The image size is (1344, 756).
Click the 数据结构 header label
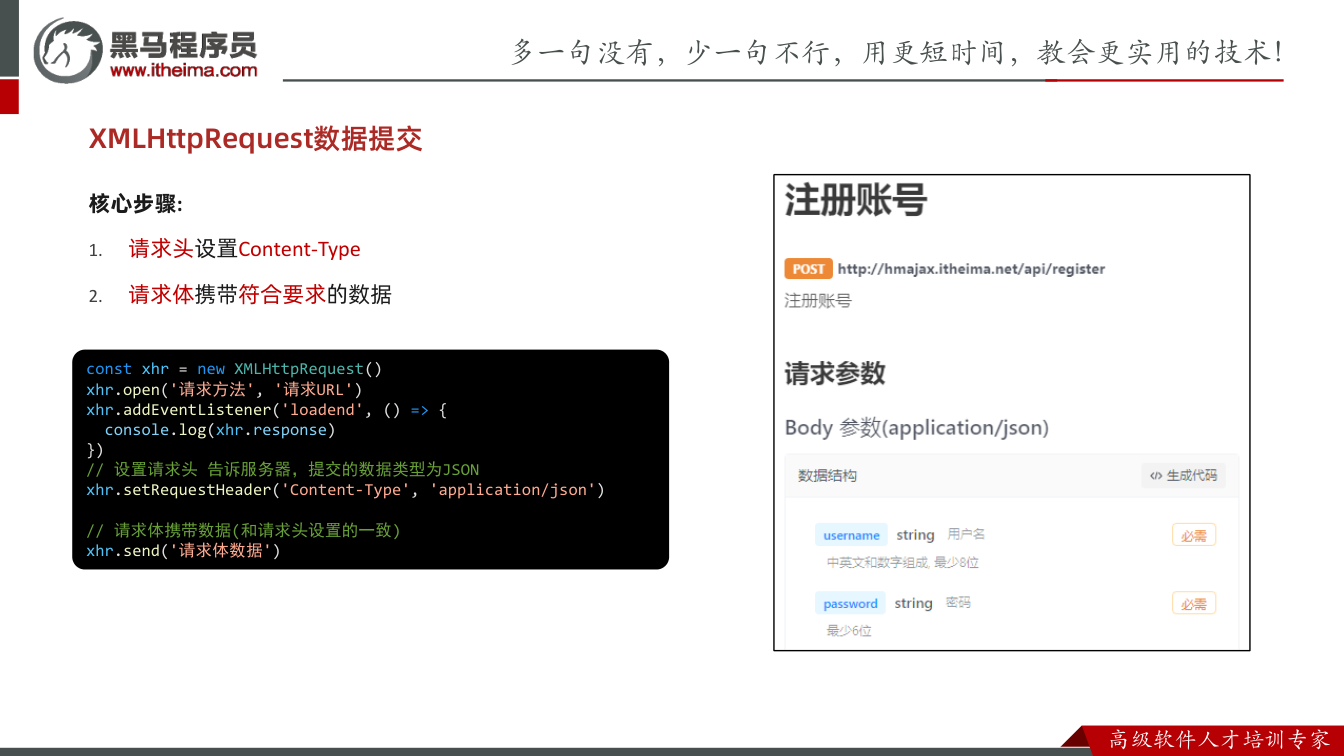coord(827,476)
